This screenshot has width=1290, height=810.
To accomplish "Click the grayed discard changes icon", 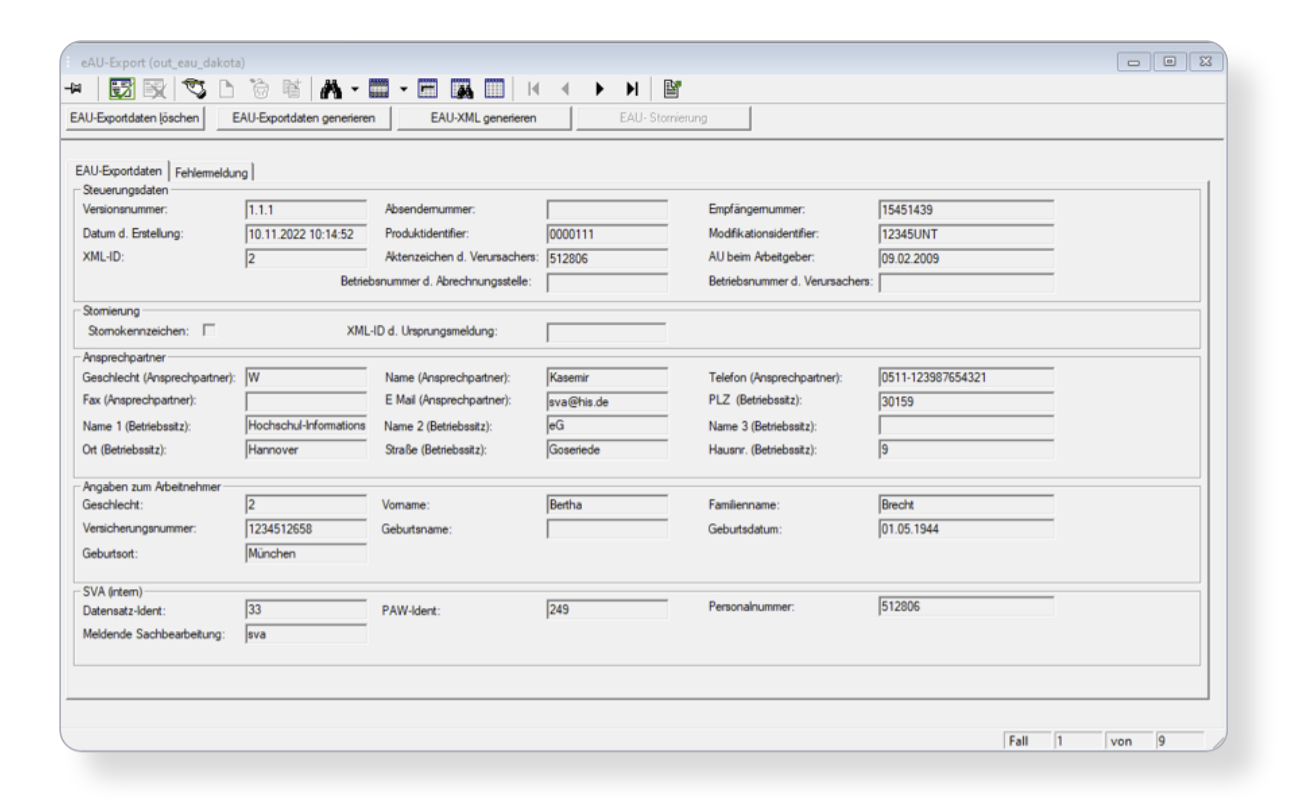I will [153, 89].
